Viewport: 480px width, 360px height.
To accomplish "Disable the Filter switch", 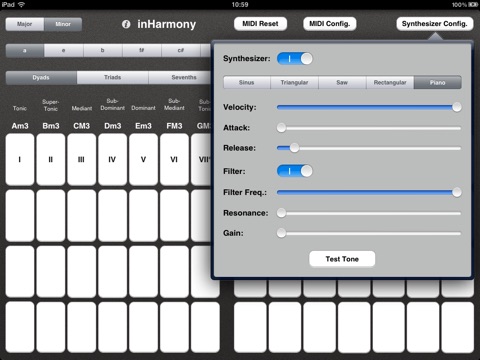I will (295, 171).
